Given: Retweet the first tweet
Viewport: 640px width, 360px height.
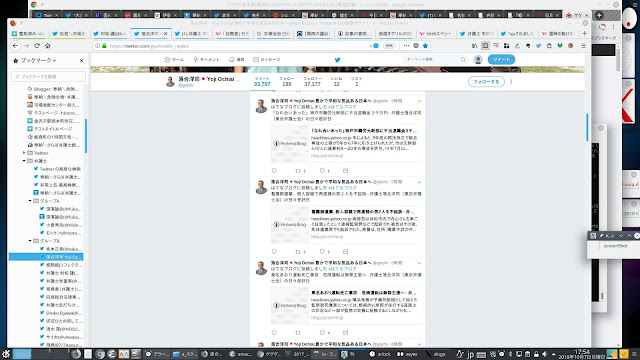Looking at the screenshot, I should [x=298, y=171].
